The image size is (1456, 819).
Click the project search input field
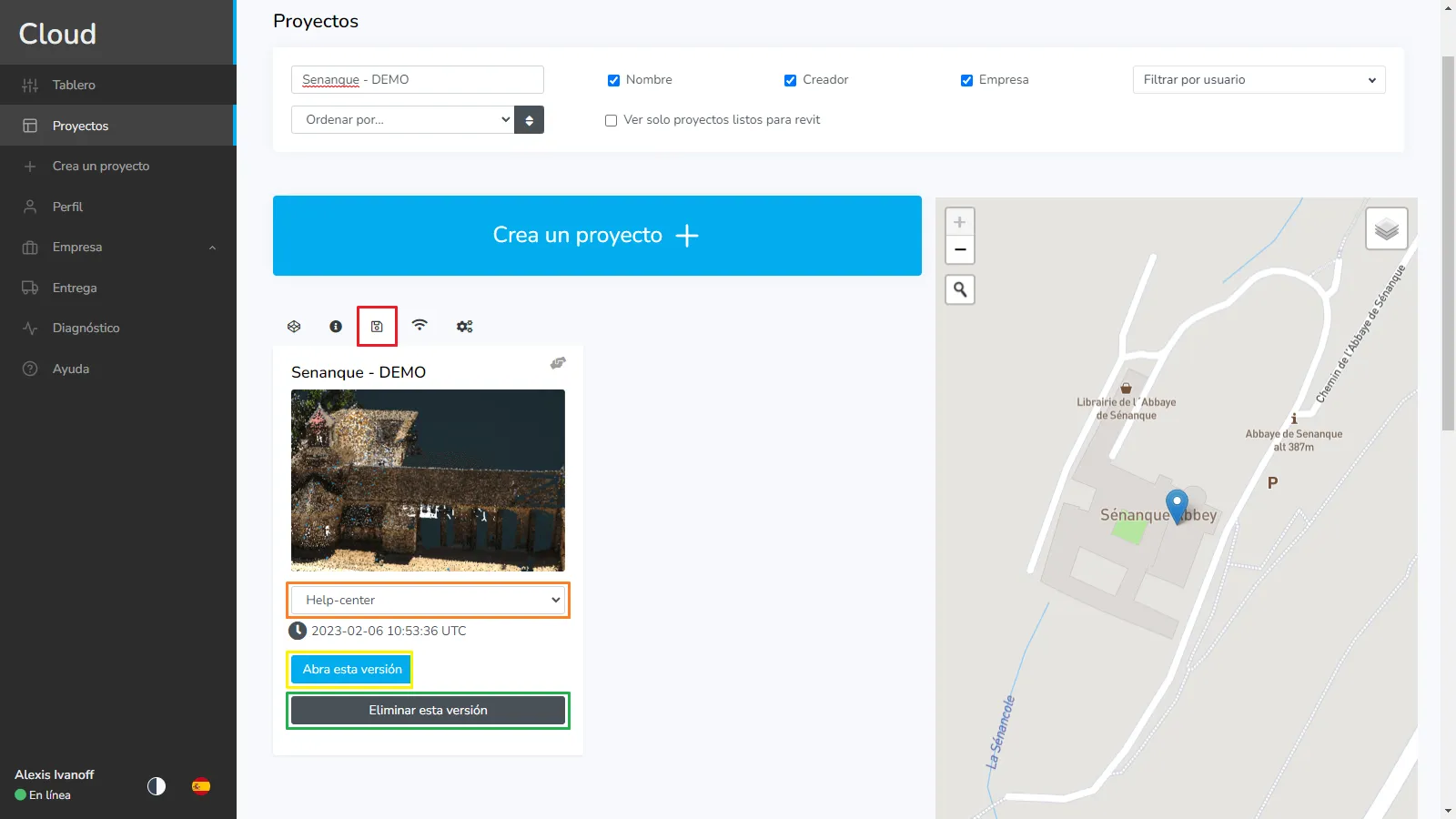418,80
